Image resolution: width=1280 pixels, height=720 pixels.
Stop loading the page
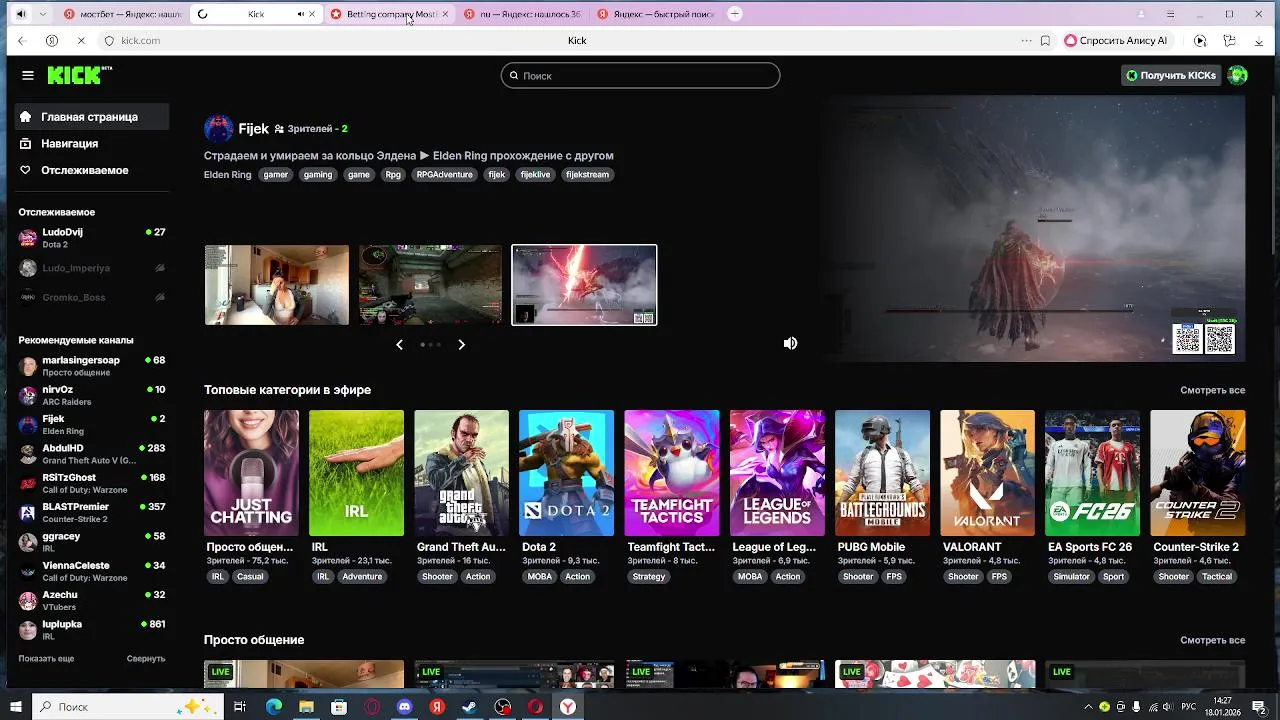pos(81,41)
